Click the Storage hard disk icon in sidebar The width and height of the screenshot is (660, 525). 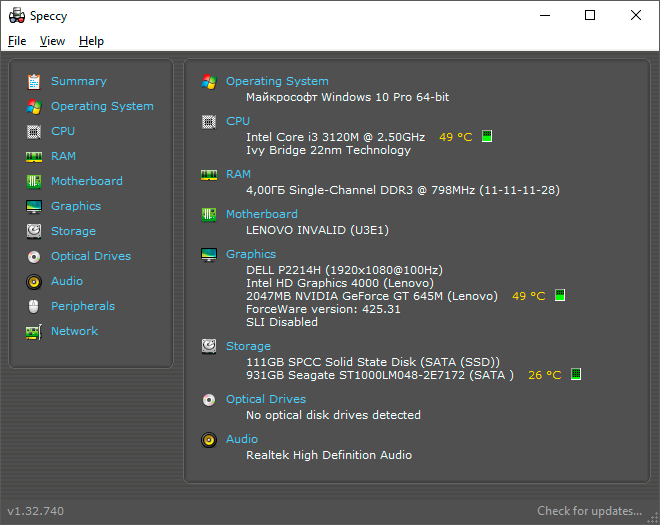(34, 232)
